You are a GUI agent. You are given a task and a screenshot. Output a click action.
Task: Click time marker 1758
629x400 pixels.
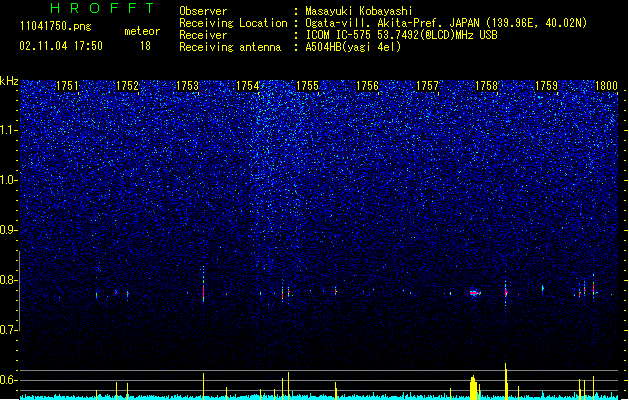pyautogui.click(x=487, y=86)
